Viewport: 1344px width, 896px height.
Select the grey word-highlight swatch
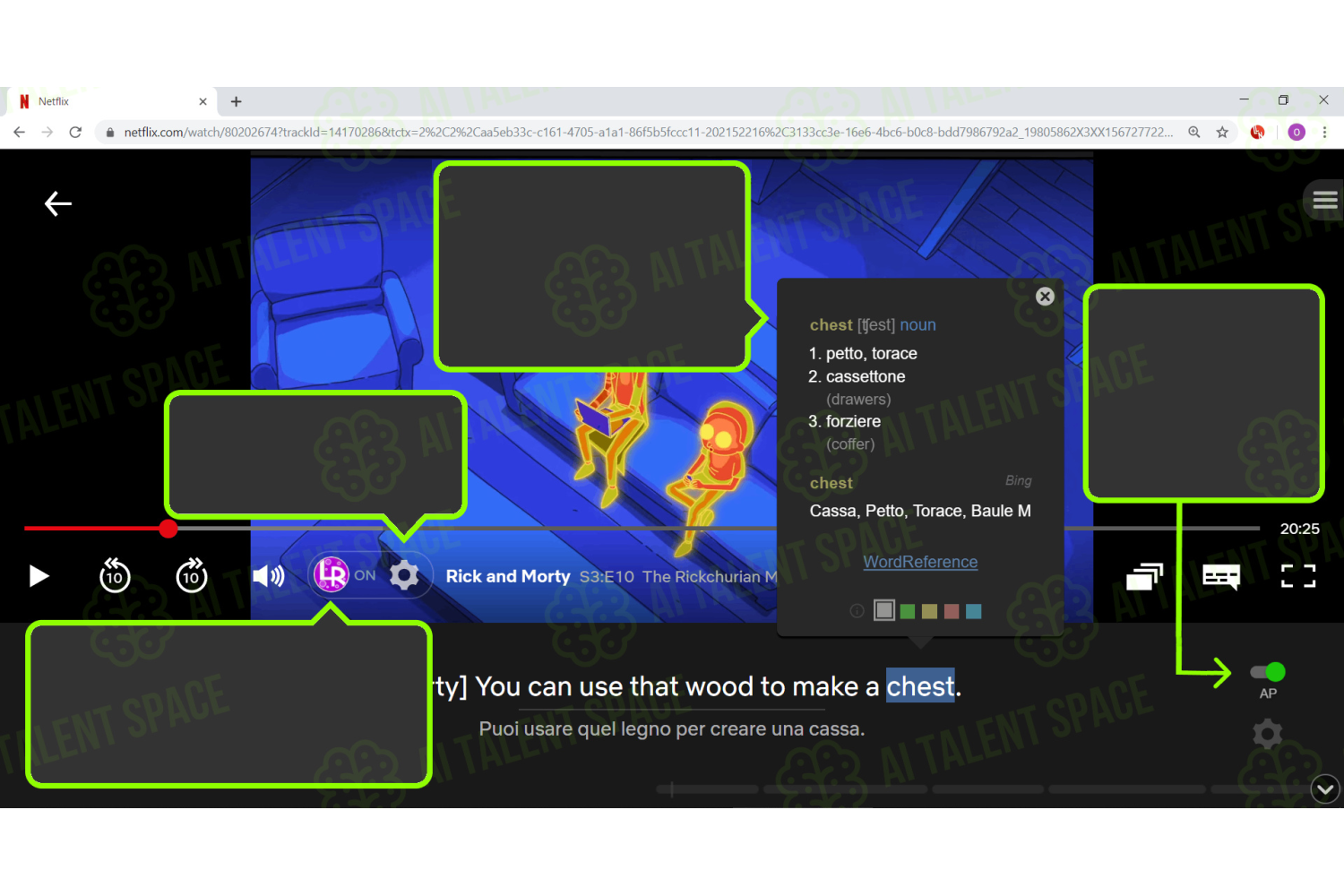click(884, 611)
